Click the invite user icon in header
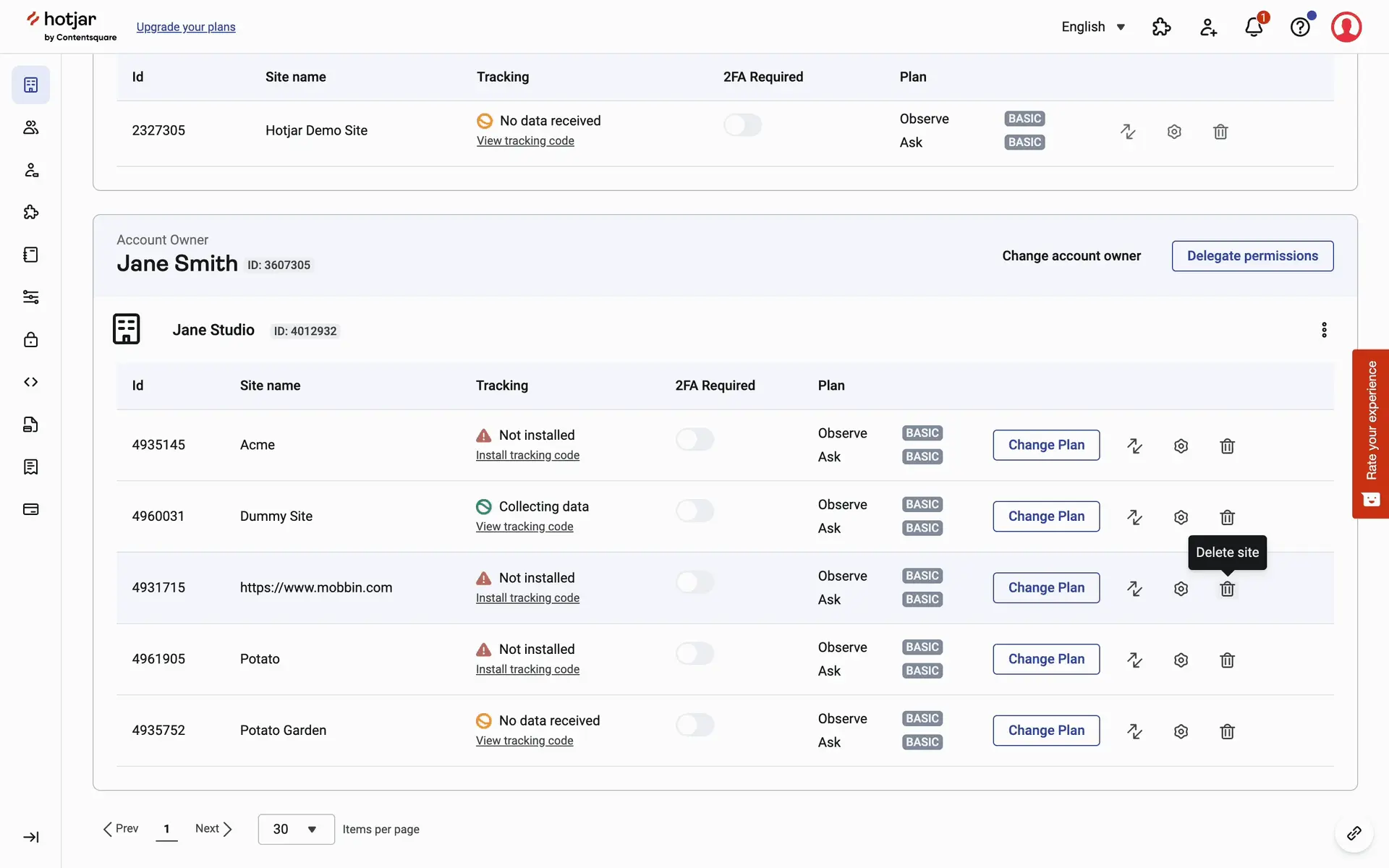Image resolution: width=1389 pixels, height=868 pixels. [x=1208, y=27]
